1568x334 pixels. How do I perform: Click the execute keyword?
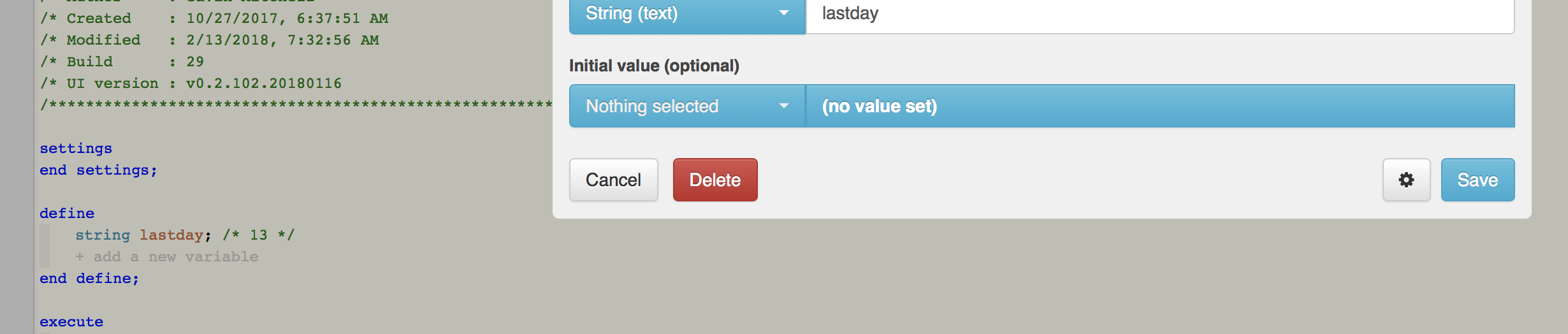[x=71, y=322]
